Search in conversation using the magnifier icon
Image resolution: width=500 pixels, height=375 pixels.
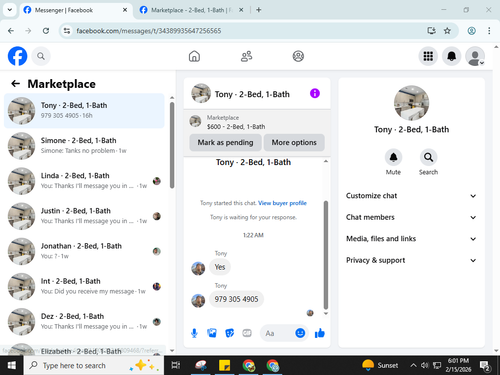[x=428, y=157]
